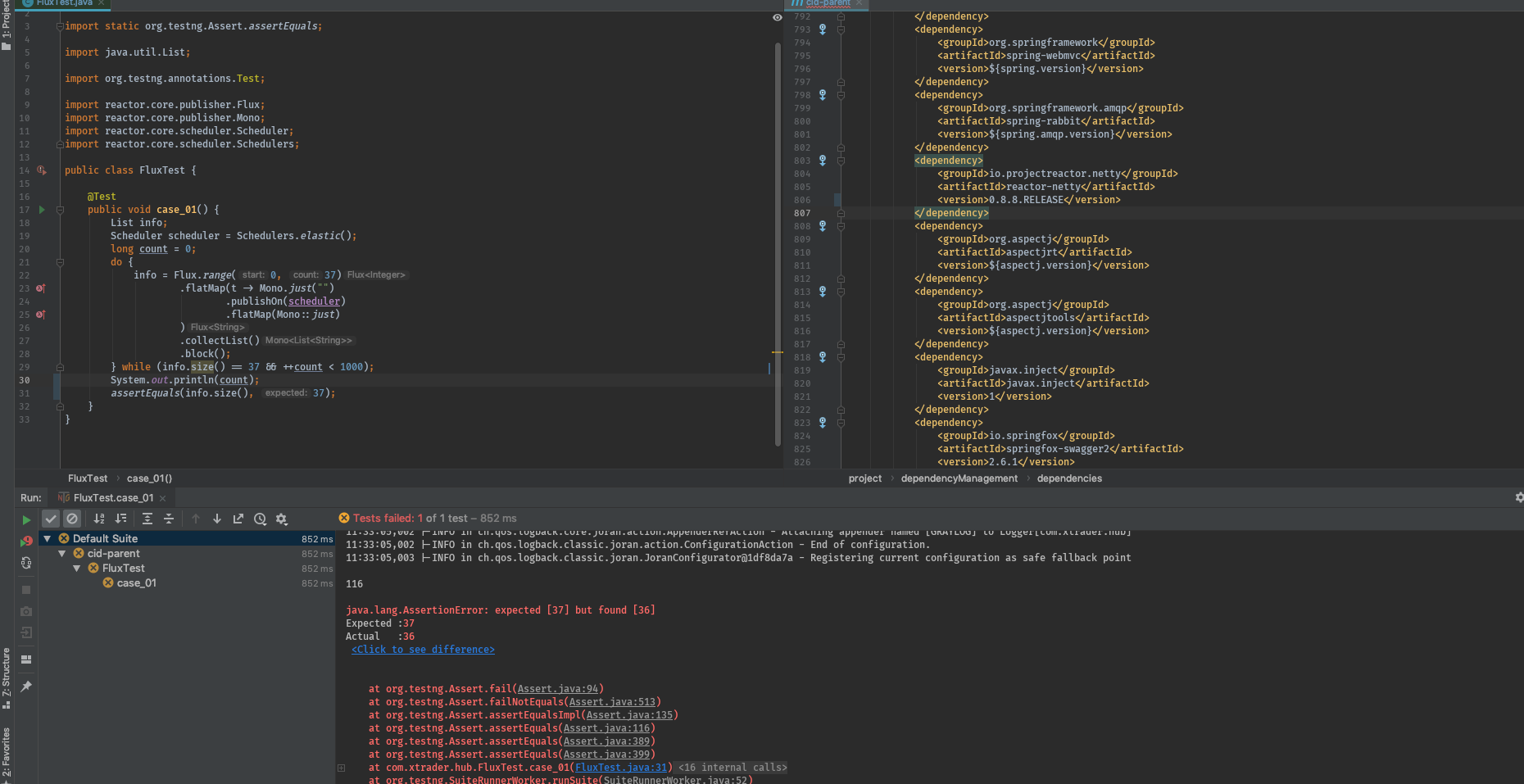The width and height of the screenshot is (1524, 784).
Task: Rerun the FluxTest.case_01 test
Action: [26, 519]
